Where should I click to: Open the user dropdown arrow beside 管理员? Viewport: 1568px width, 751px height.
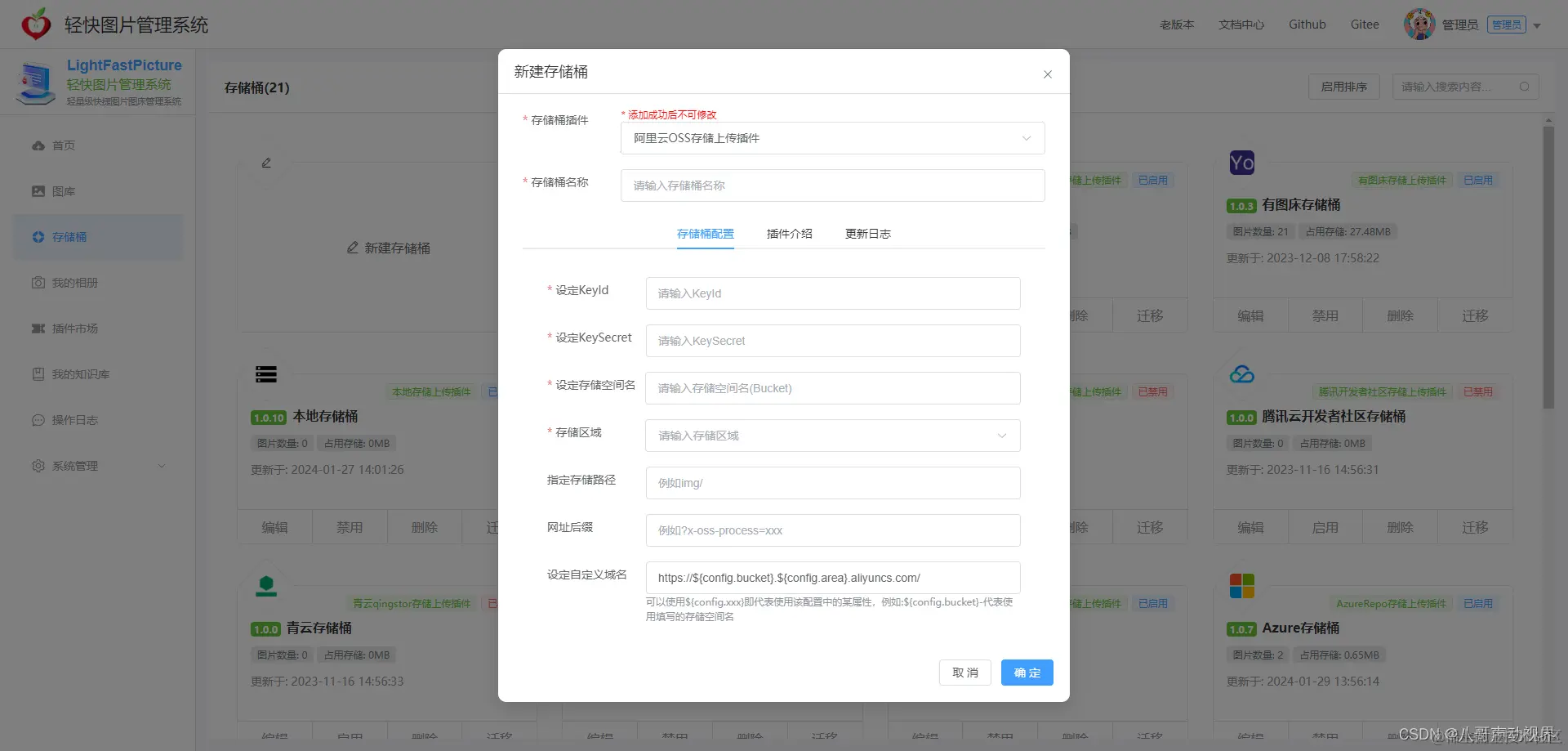tap(1537, 25)
